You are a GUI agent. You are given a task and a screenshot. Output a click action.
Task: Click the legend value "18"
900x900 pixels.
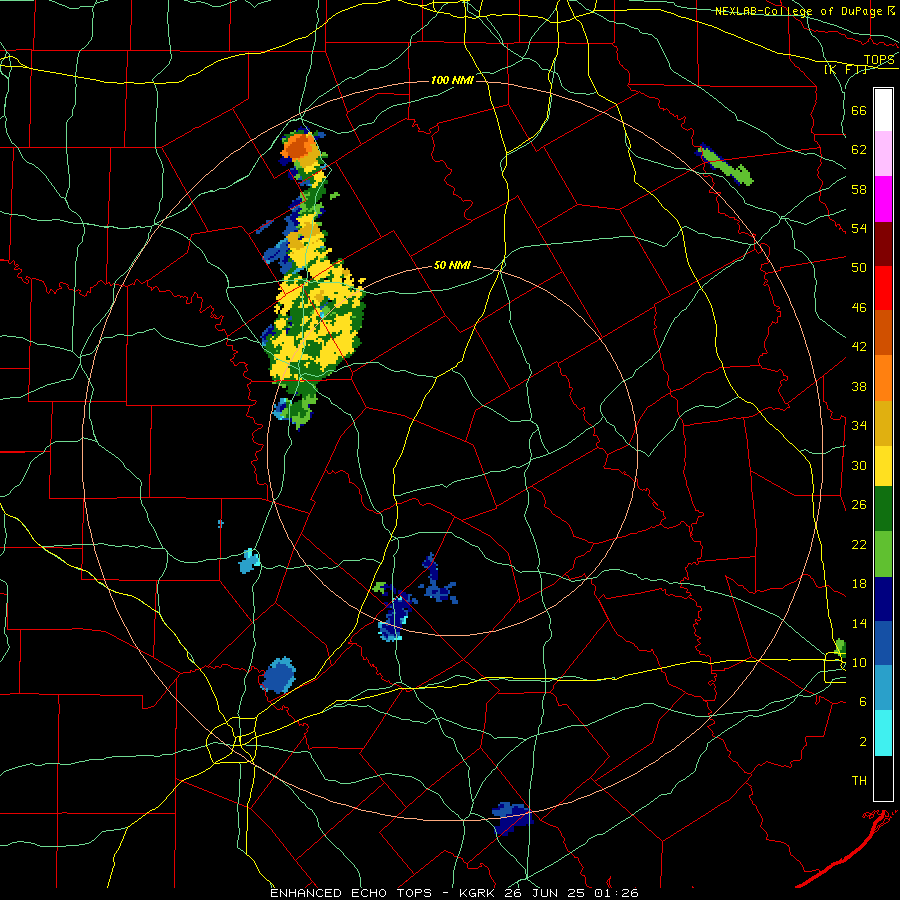(859, 584)
